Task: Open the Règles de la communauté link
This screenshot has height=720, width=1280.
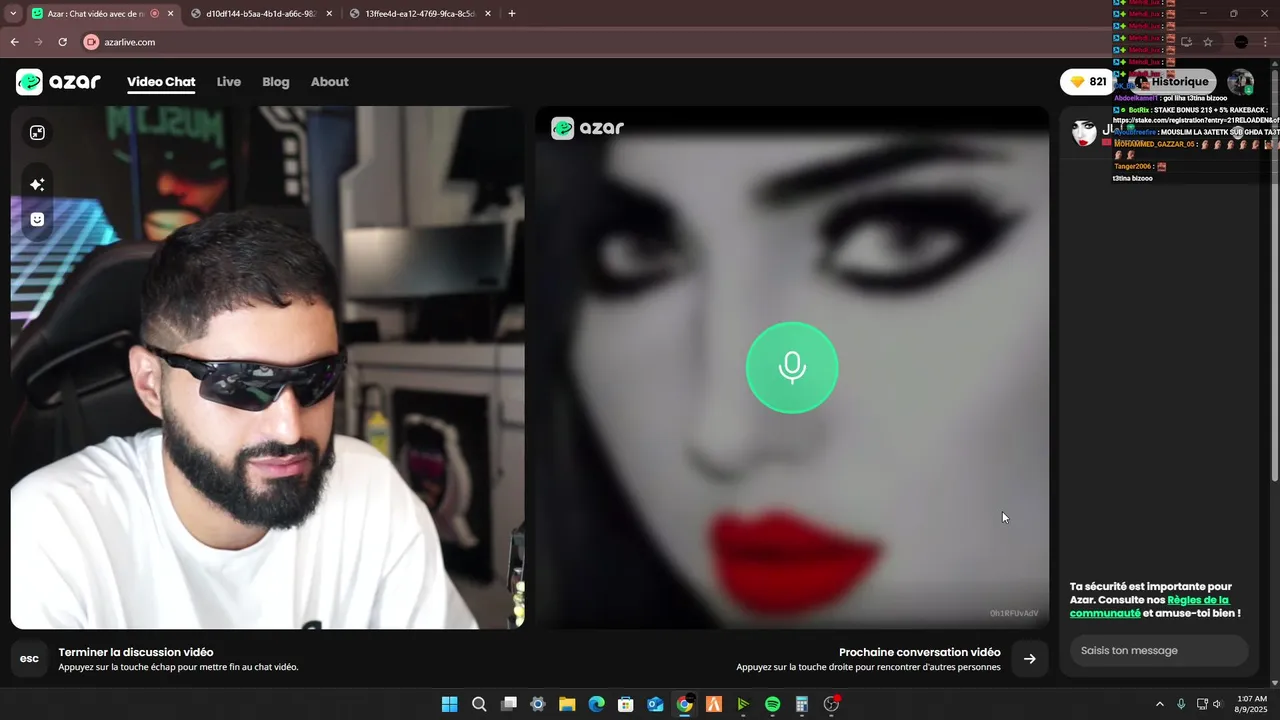Action: [x=1149, y=607]
